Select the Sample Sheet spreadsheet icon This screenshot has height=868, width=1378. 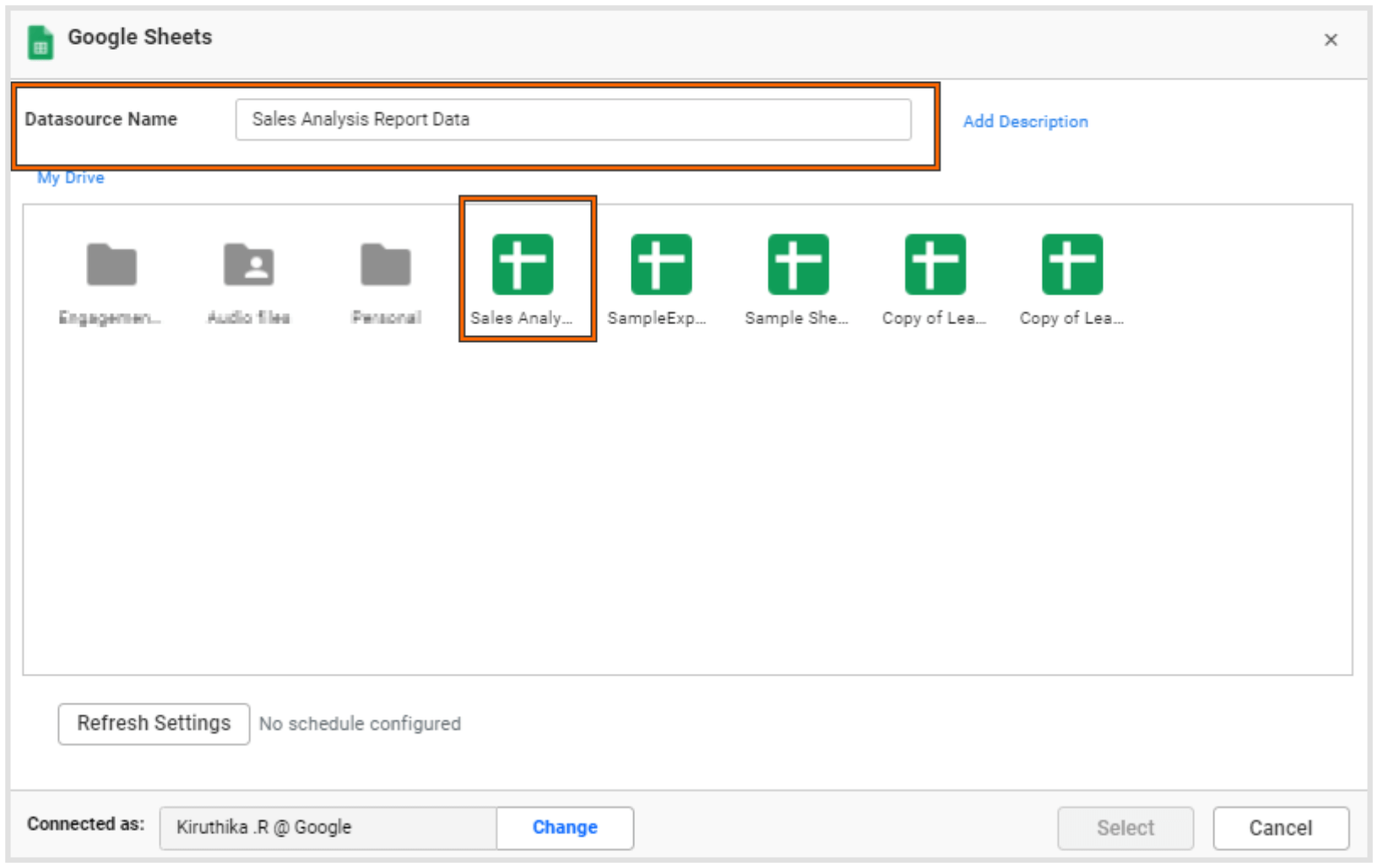797,263
